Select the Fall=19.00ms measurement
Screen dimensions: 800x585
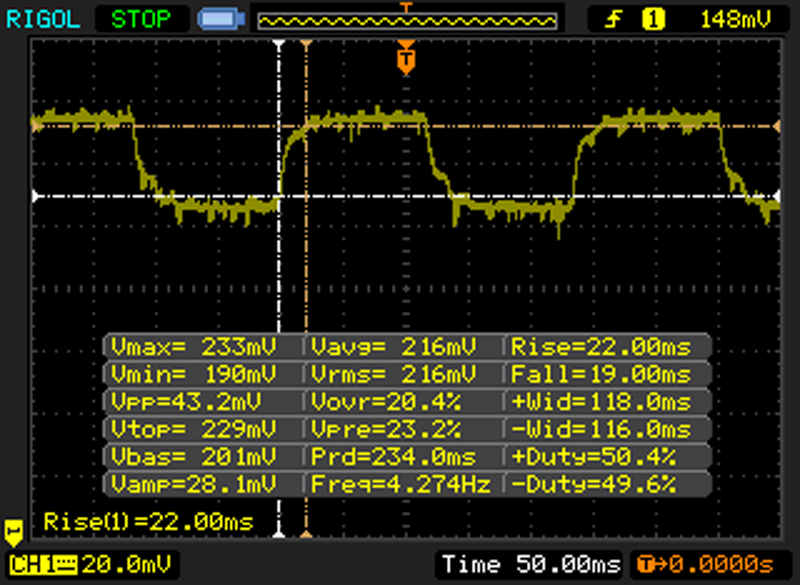(x=601, y=374)
